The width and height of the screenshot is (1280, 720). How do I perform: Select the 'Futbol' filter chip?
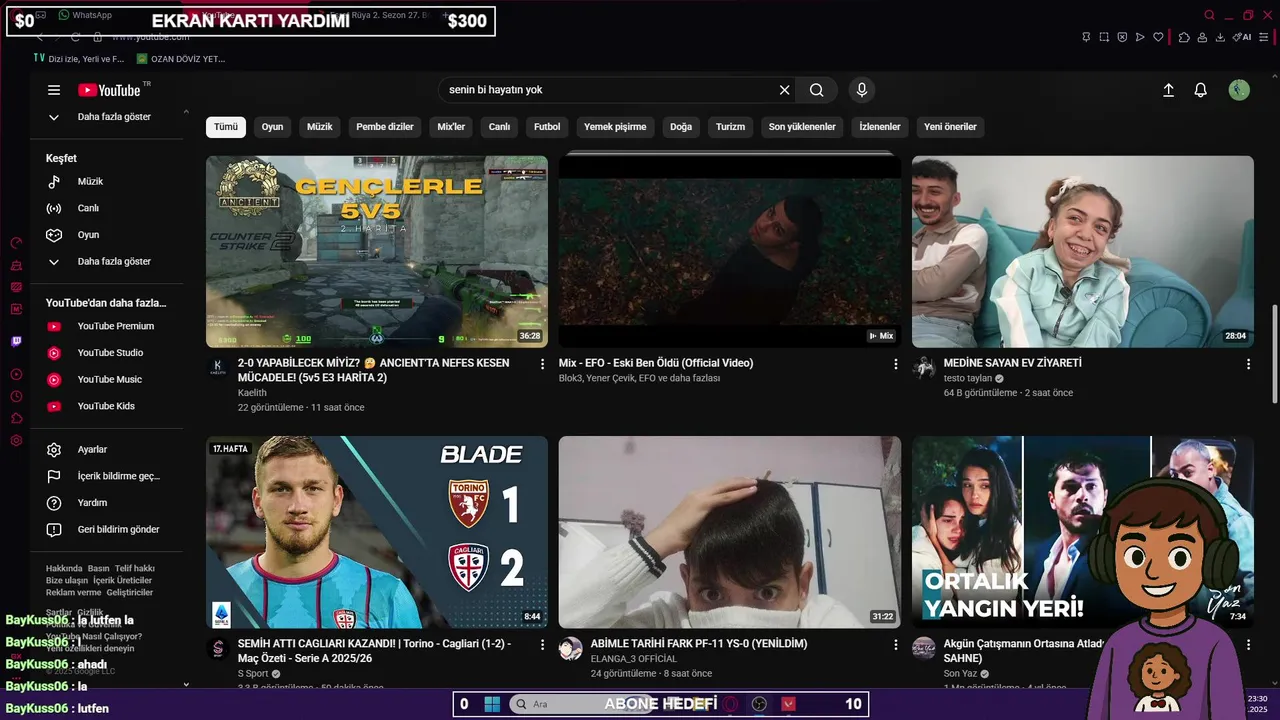pos(547,127)
